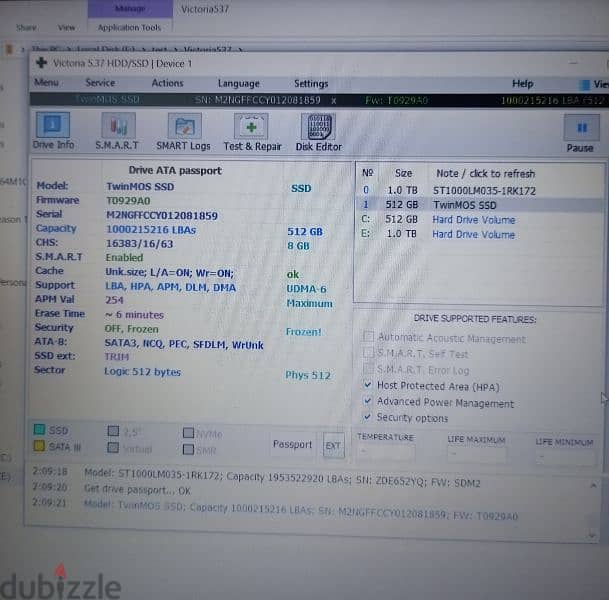
Task: Open the Test & Repair toolbar icon
Action: tap(251, 127)
